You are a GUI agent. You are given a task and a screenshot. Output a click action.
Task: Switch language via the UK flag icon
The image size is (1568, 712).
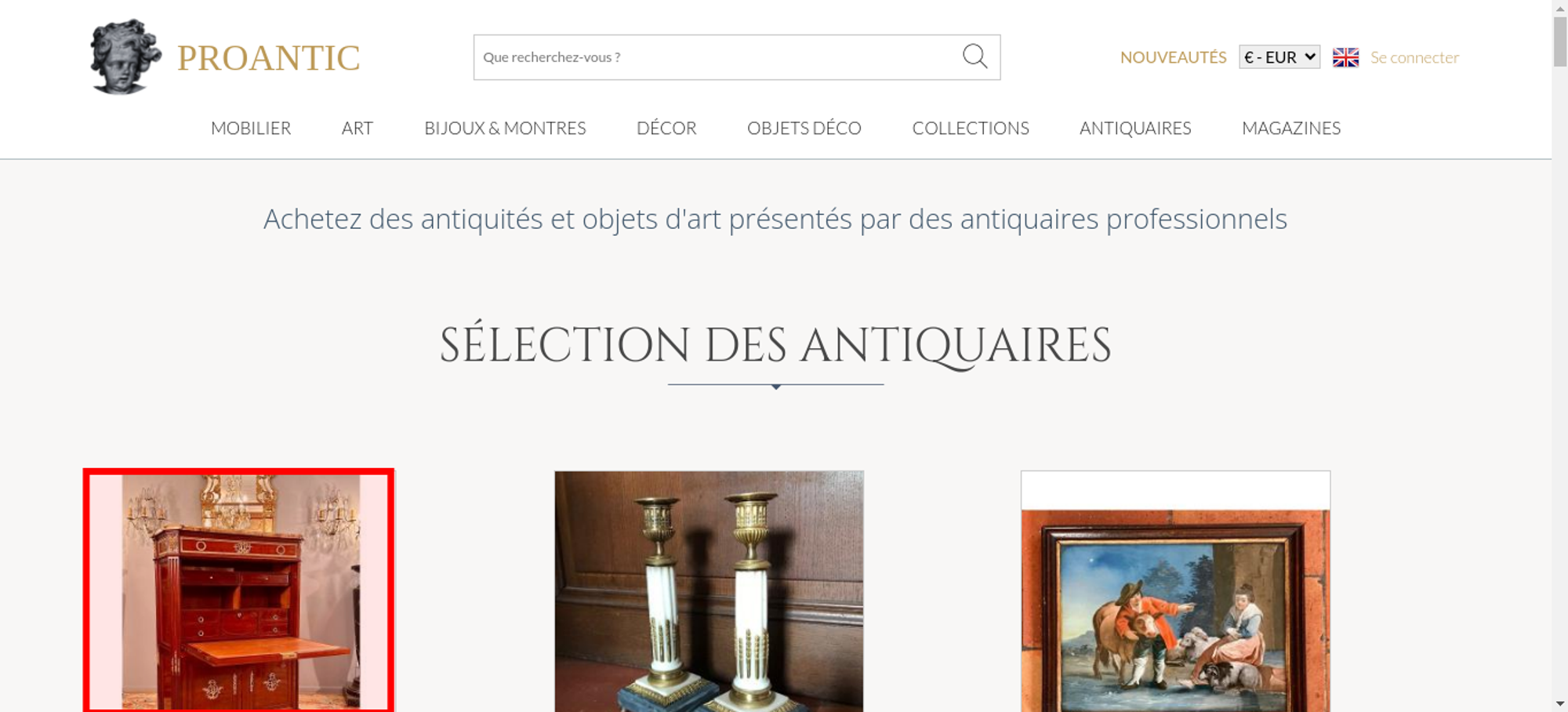1345,57
